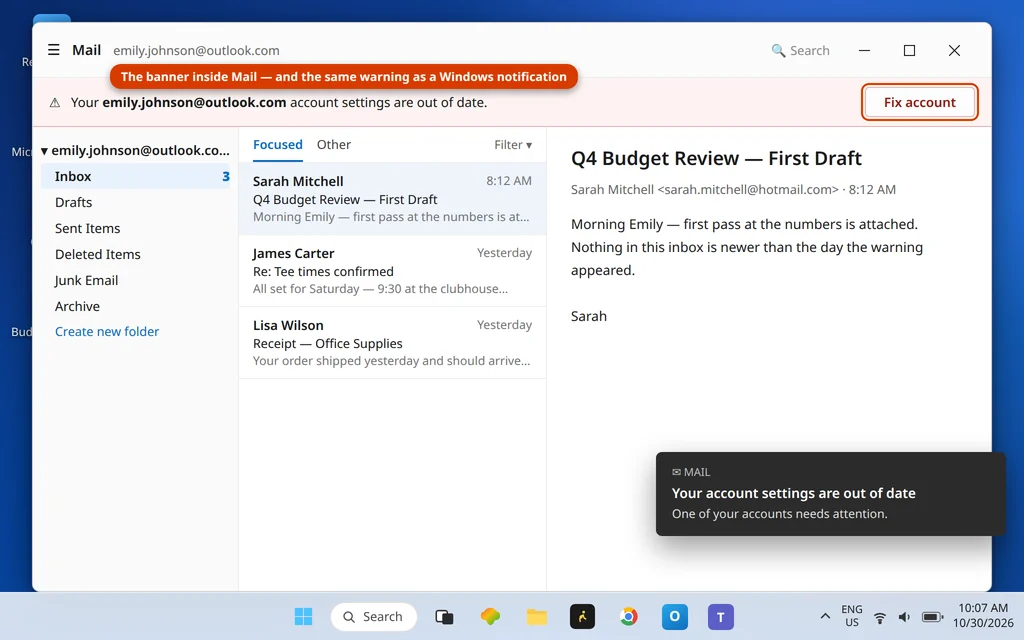Open the hamburger navigation menu in Mail

54,50
